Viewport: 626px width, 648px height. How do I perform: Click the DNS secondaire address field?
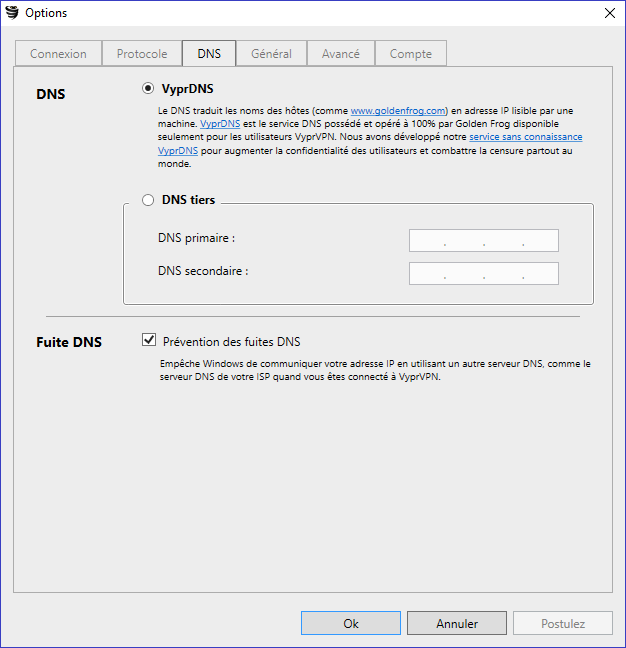483,273
